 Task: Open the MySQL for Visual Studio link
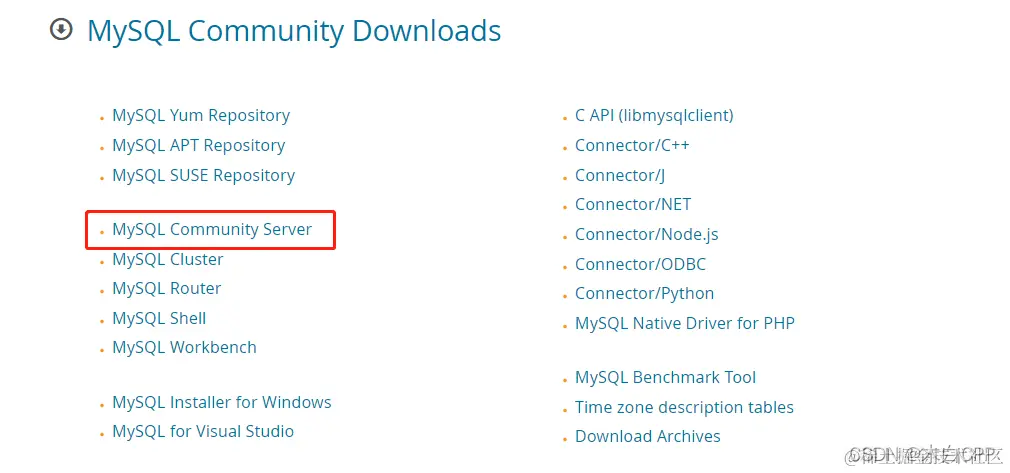point(203,432)
